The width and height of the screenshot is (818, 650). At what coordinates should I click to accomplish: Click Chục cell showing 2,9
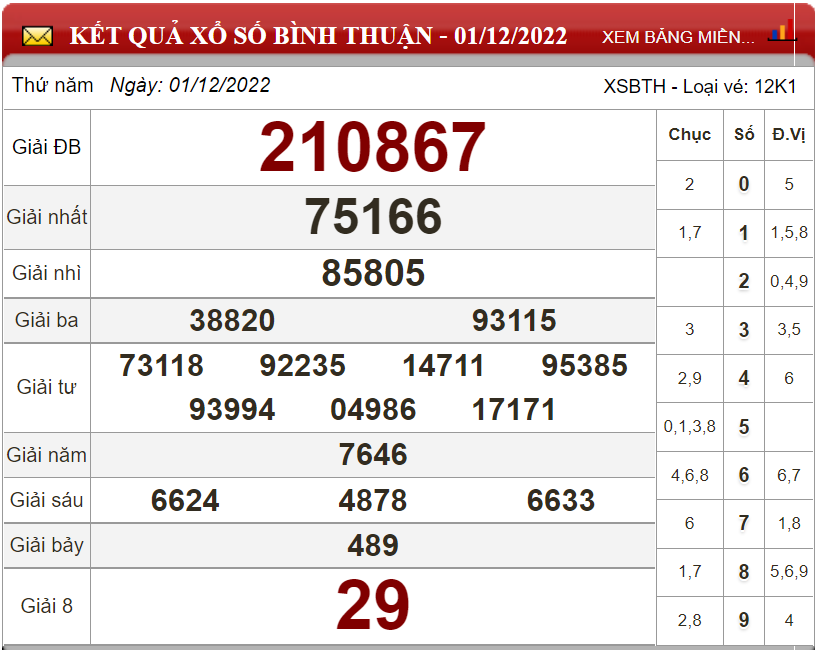click(690, 378)
